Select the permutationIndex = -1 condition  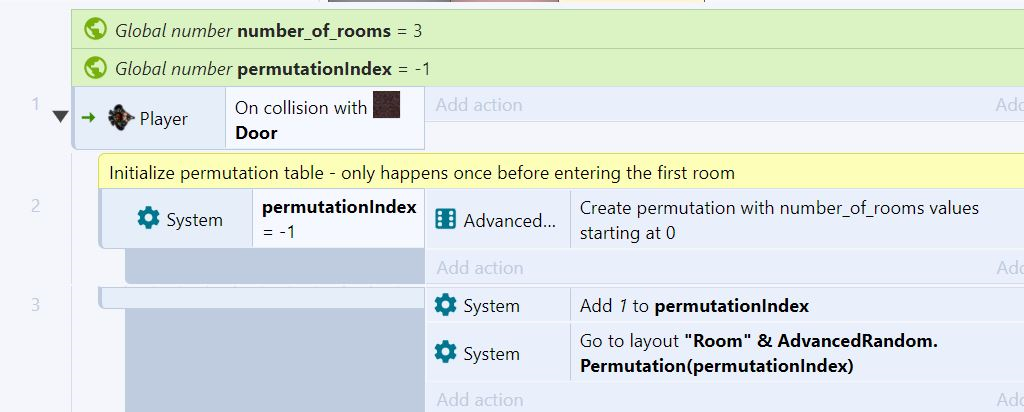pyautogui.click(x=338, y=219)
